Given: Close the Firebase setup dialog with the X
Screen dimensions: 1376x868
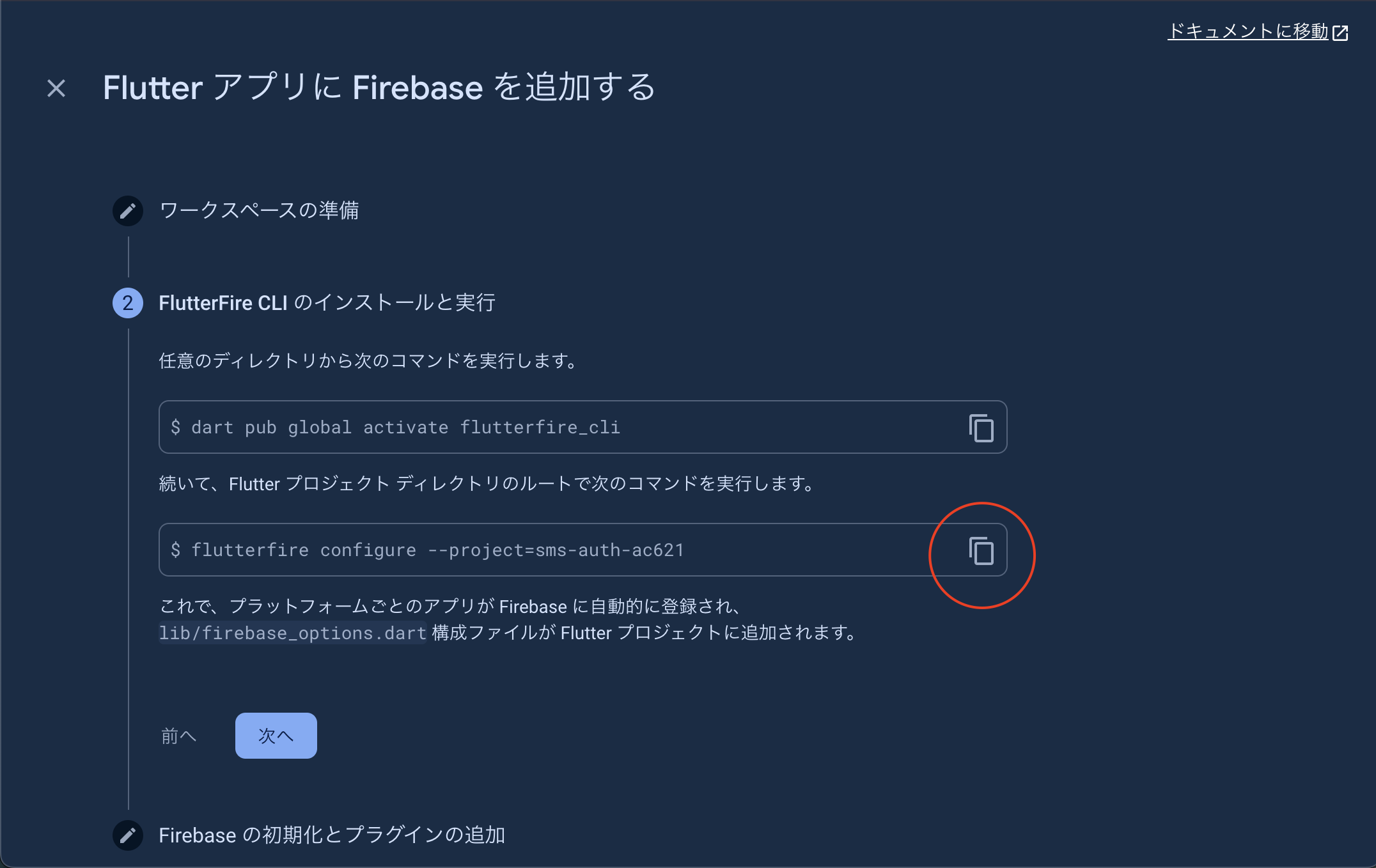Looking at the screenshot, I should (x=56, y=88).
